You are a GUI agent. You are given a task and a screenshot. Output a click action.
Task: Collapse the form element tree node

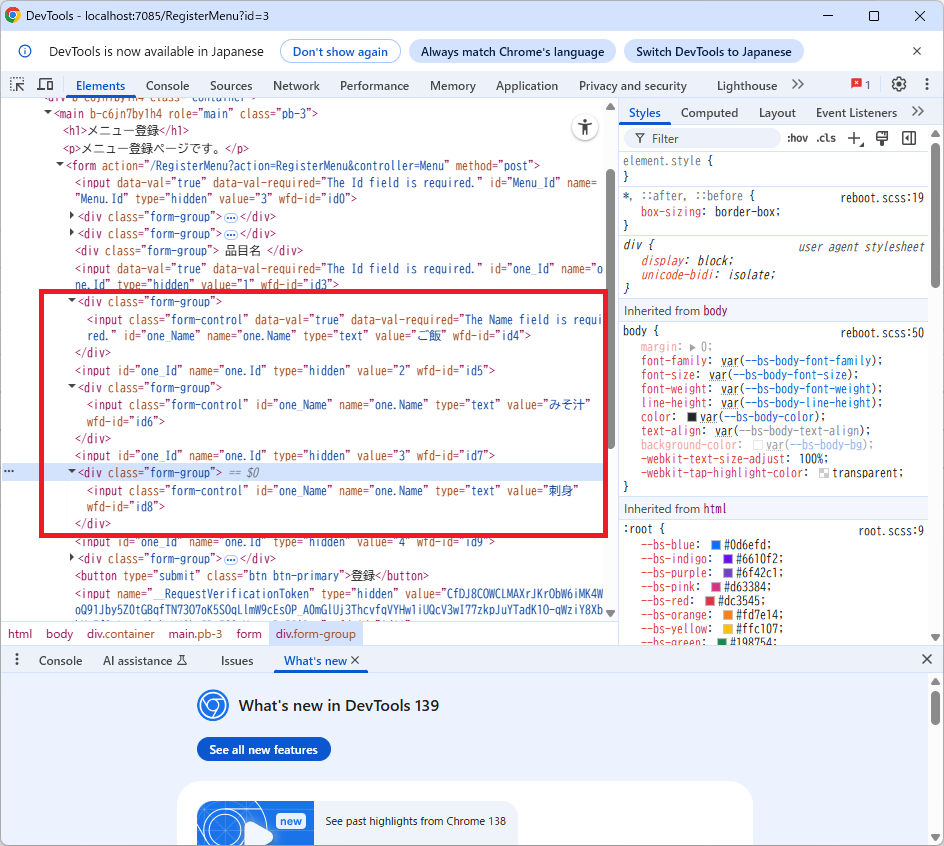(59, 165)
